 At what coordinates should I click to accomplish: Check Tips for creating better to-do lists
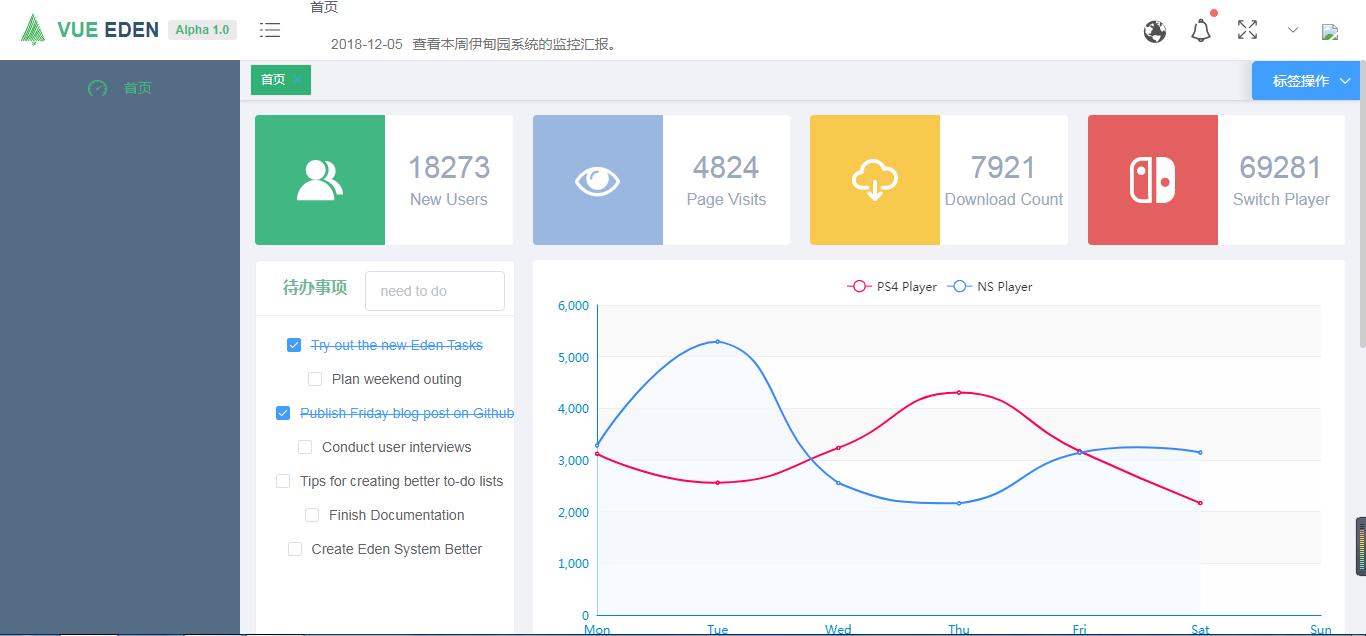283,481
